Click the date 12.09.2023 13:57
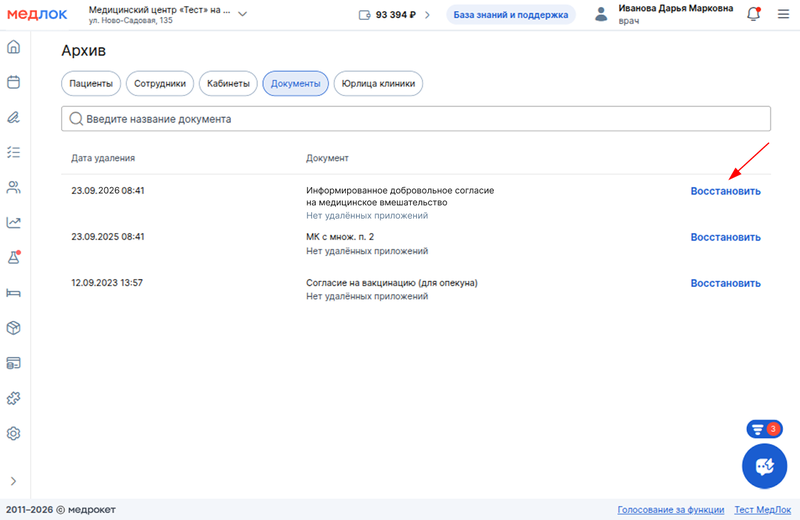This screenshot has height=520, width=800. click(107, 283)
